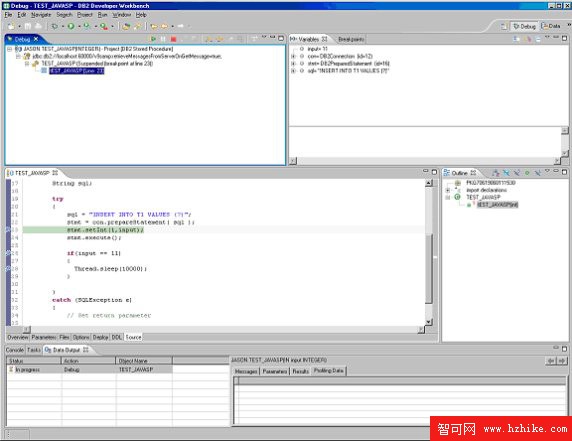Screen dimensions: 572x441
Task: Select the input= 11 variable row
Action: click(317, 49)
